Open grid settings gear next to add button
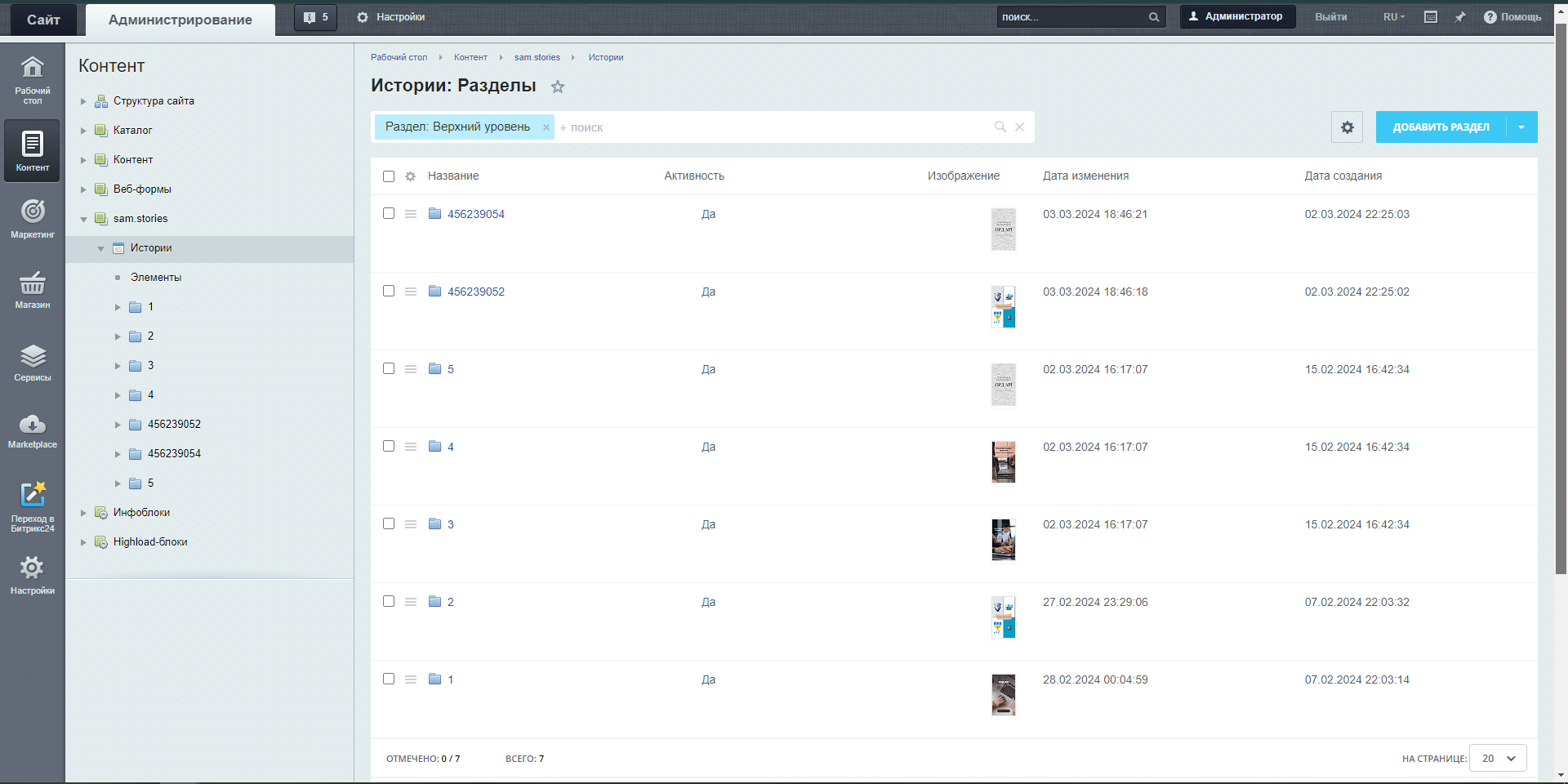 (1347, 127)
